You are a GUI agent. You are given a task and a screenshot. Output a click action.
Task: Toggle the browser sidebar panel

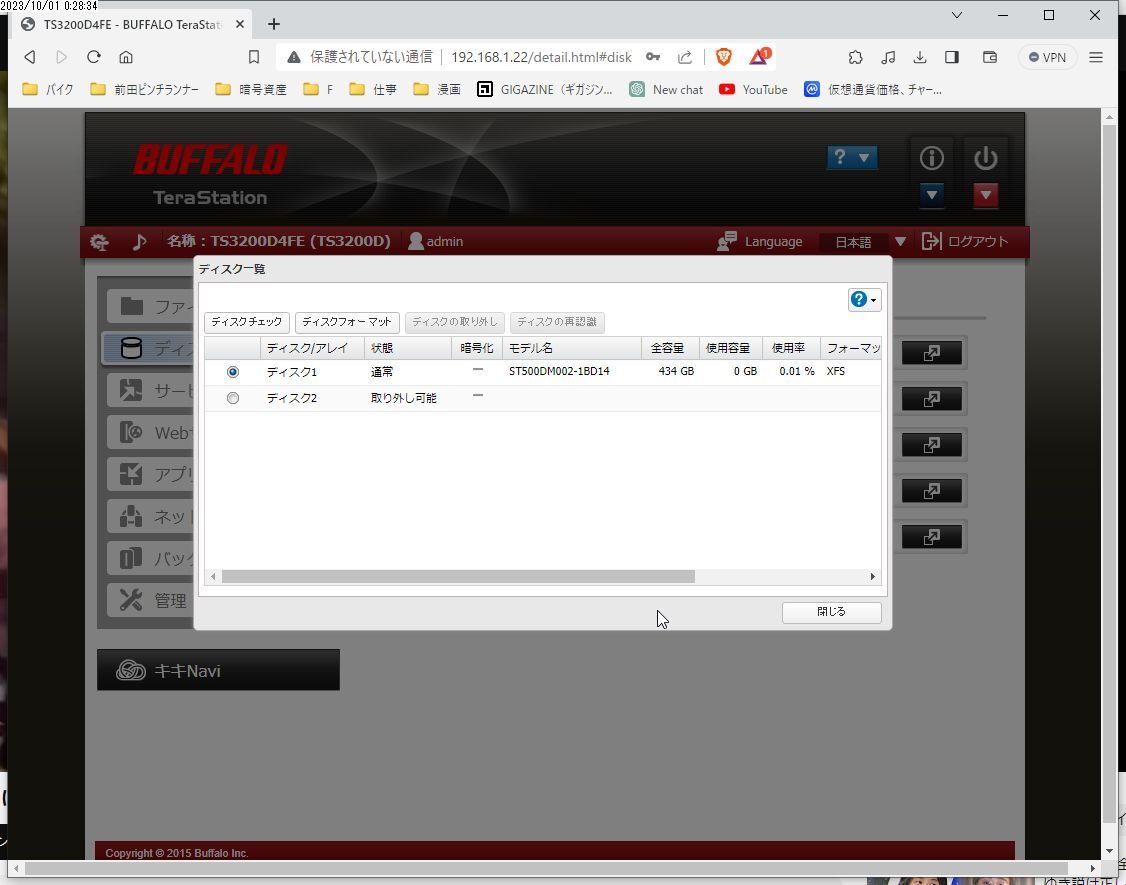click(952, 57)
